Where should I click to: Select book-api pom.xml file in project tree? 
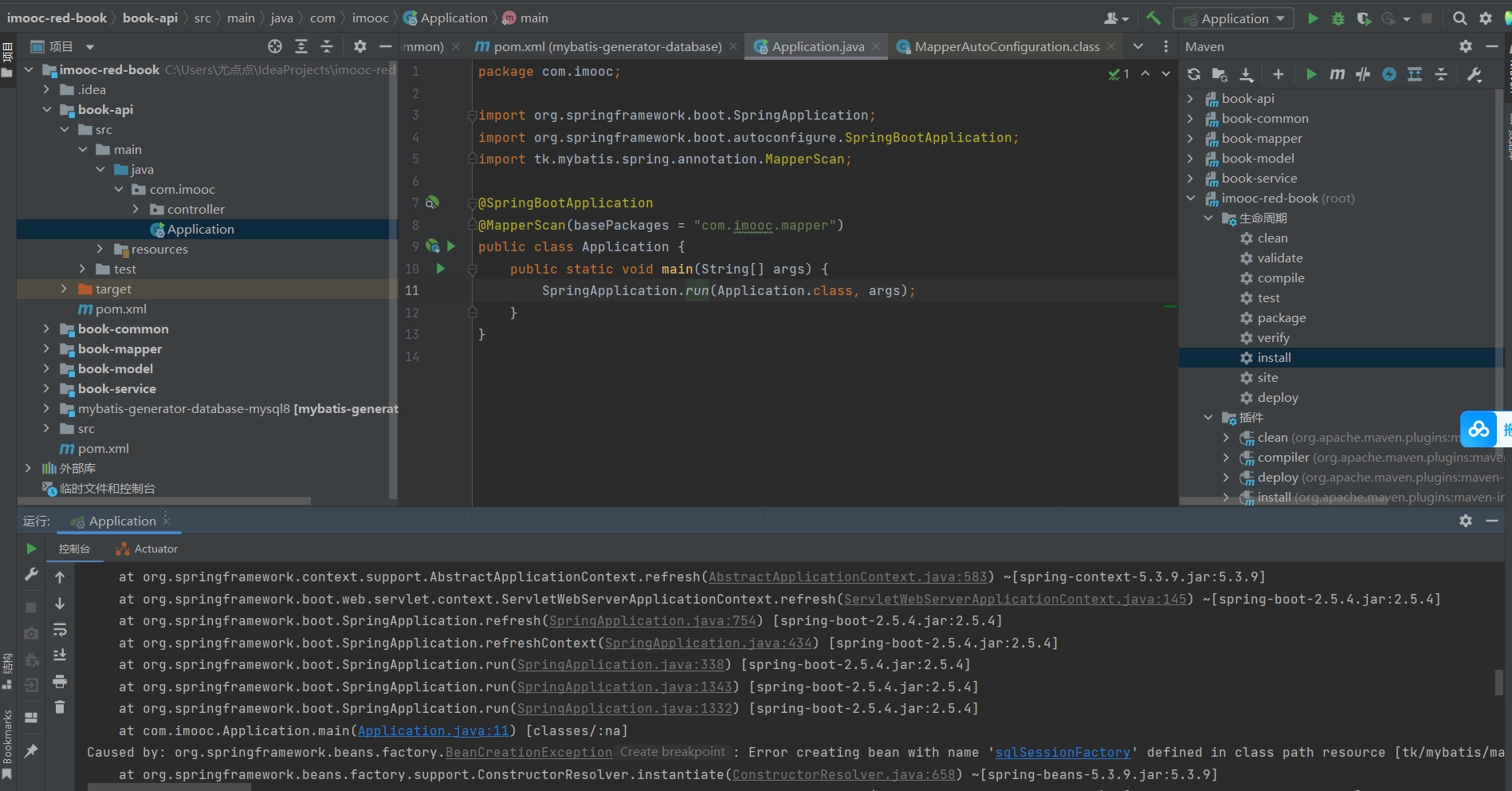pyautogui.click(x=112, y=309)
